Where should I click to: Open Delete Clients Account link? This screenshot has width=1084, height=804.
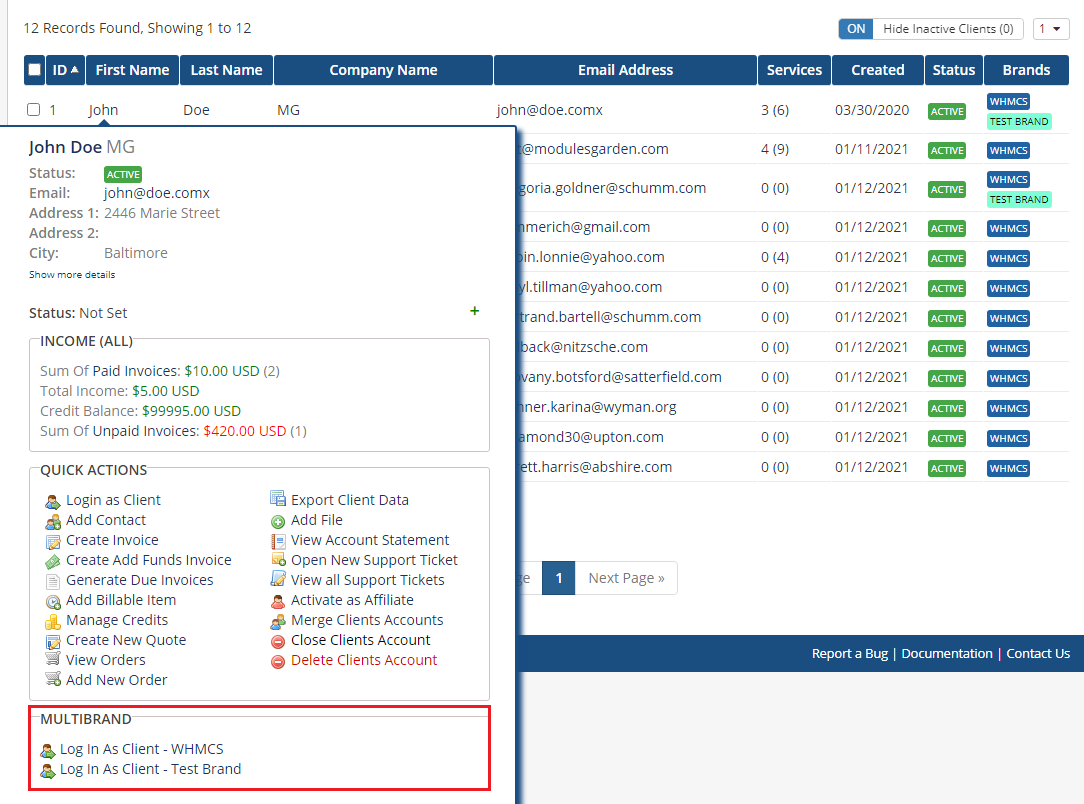pyautogui.click(x=364, y=660)
